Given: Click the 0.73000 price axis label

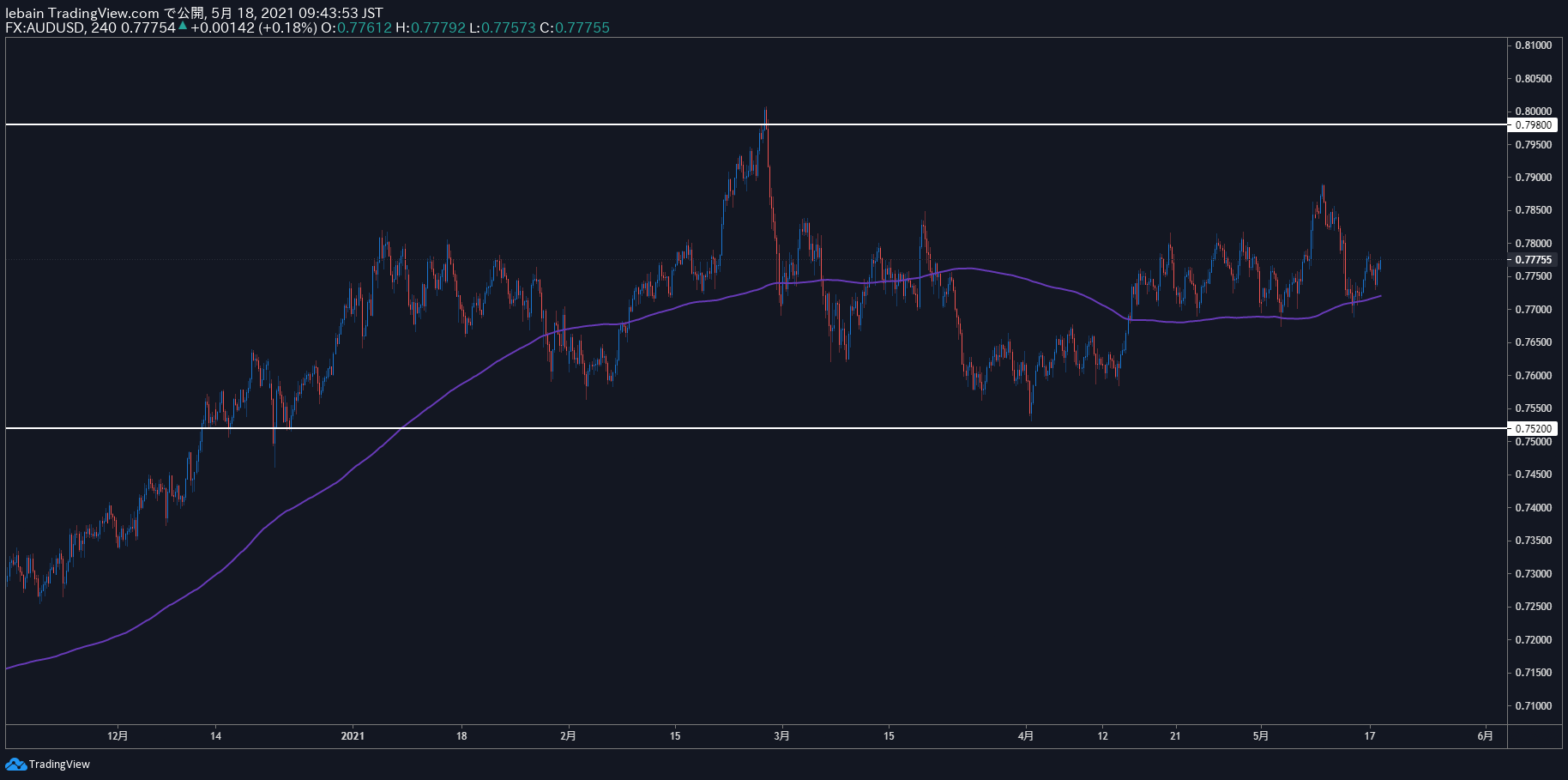Looking at the screenshot, I should point(1534,574).
